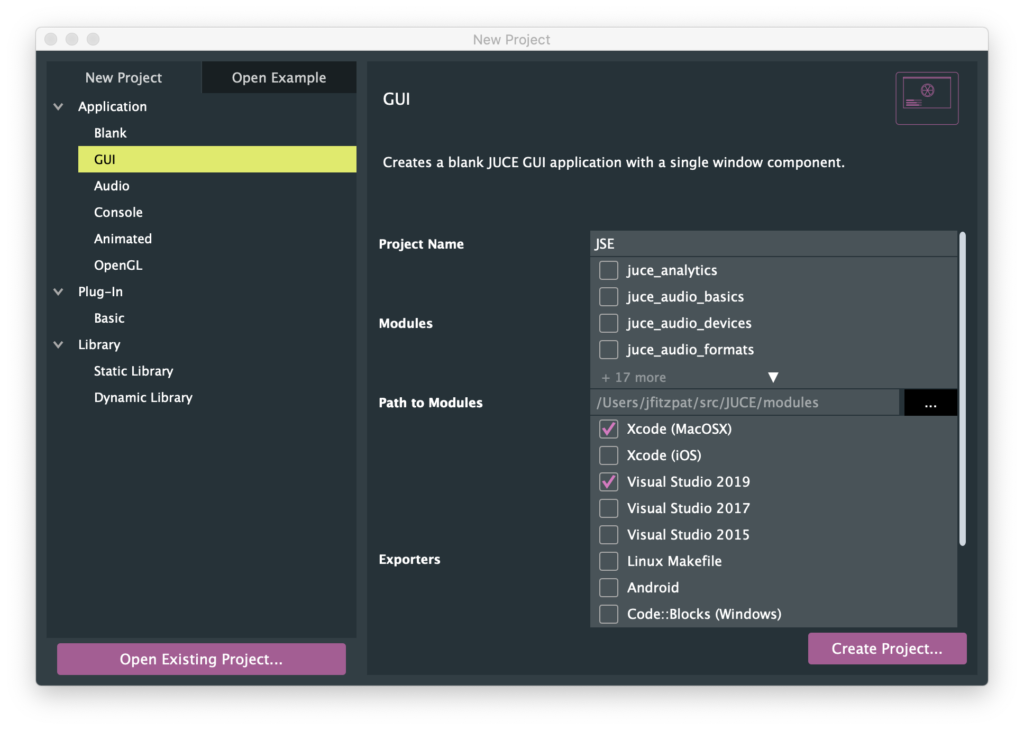
Task: Choose the Static Library template
Action: click(133, 371)
